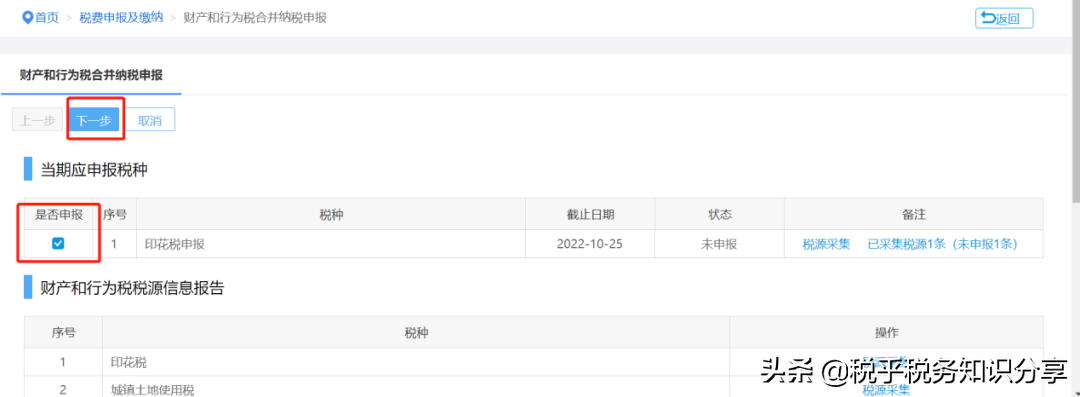
Task: Go to 首页 breadcrumb link
Action: tap(47, 17)
